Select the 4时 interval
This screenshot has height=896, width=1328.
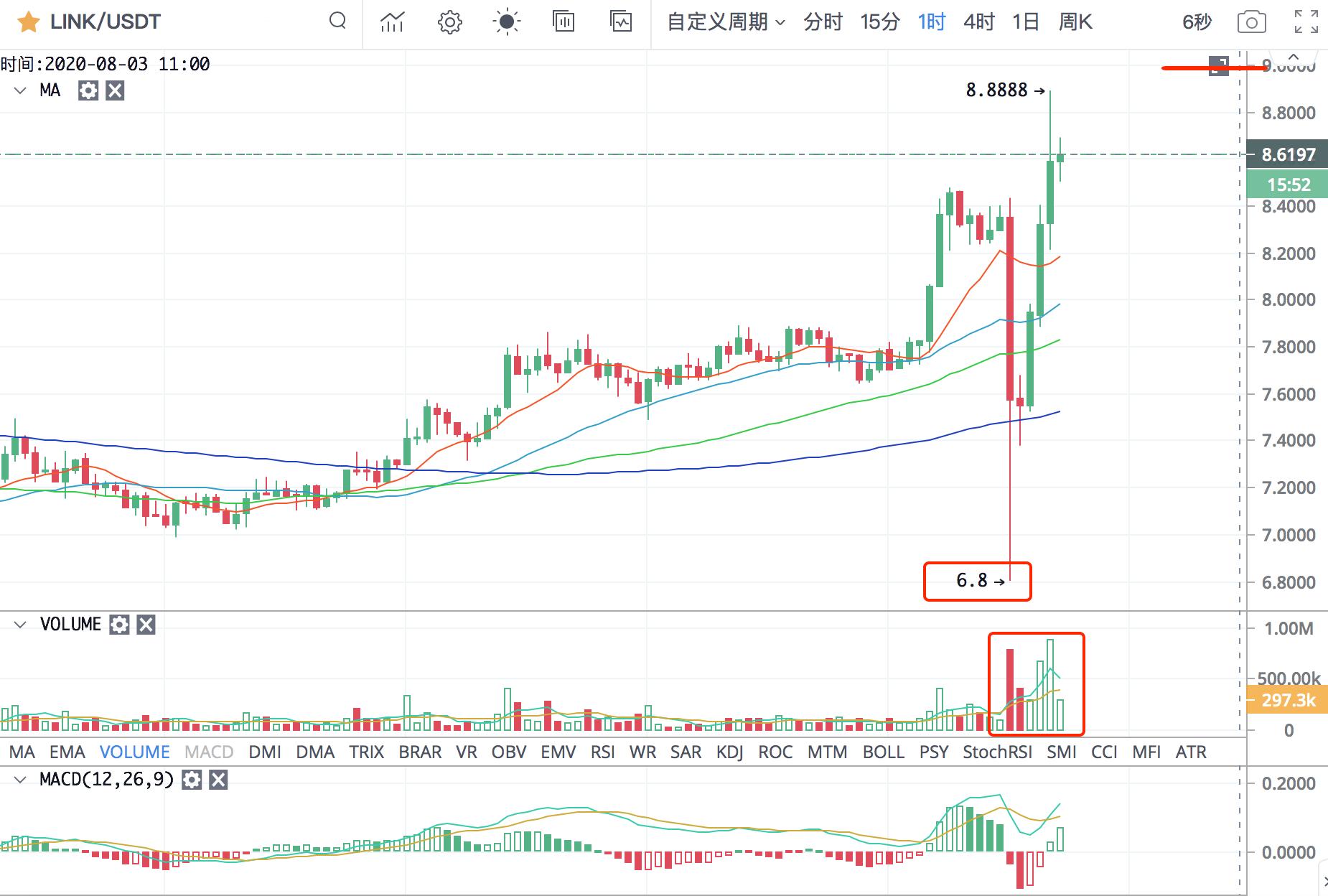(x=979, y=22)
